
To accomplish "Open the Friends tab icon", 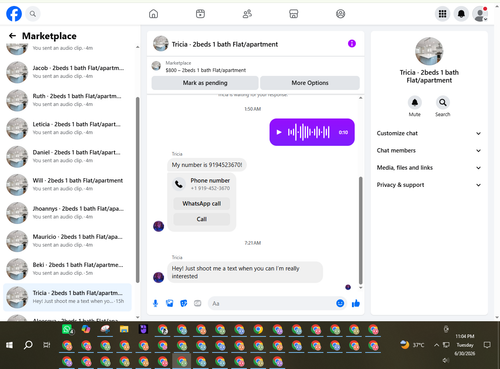I will pos(247,14).
